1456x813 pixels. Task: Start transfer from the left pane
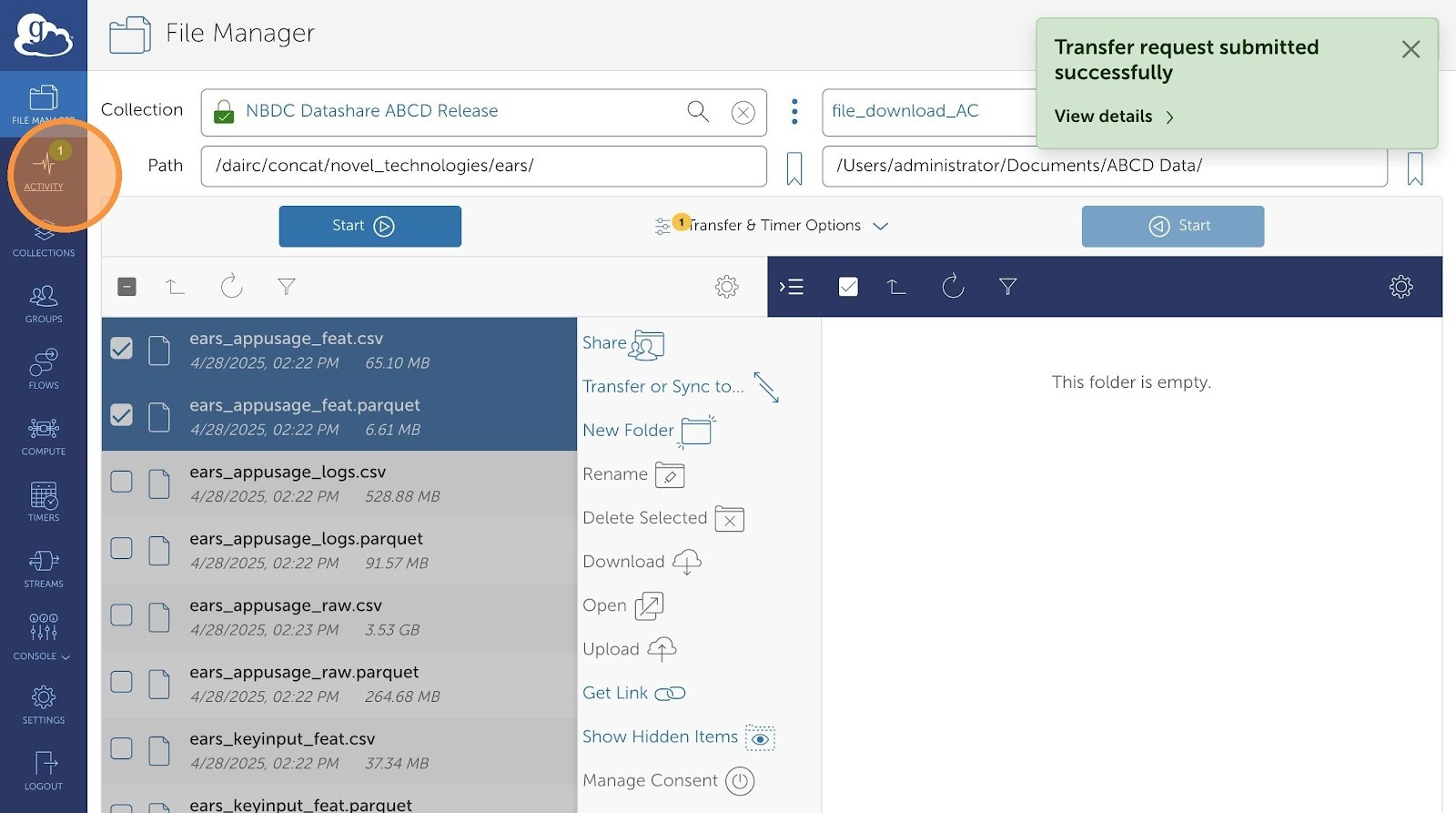coord(370,226)
